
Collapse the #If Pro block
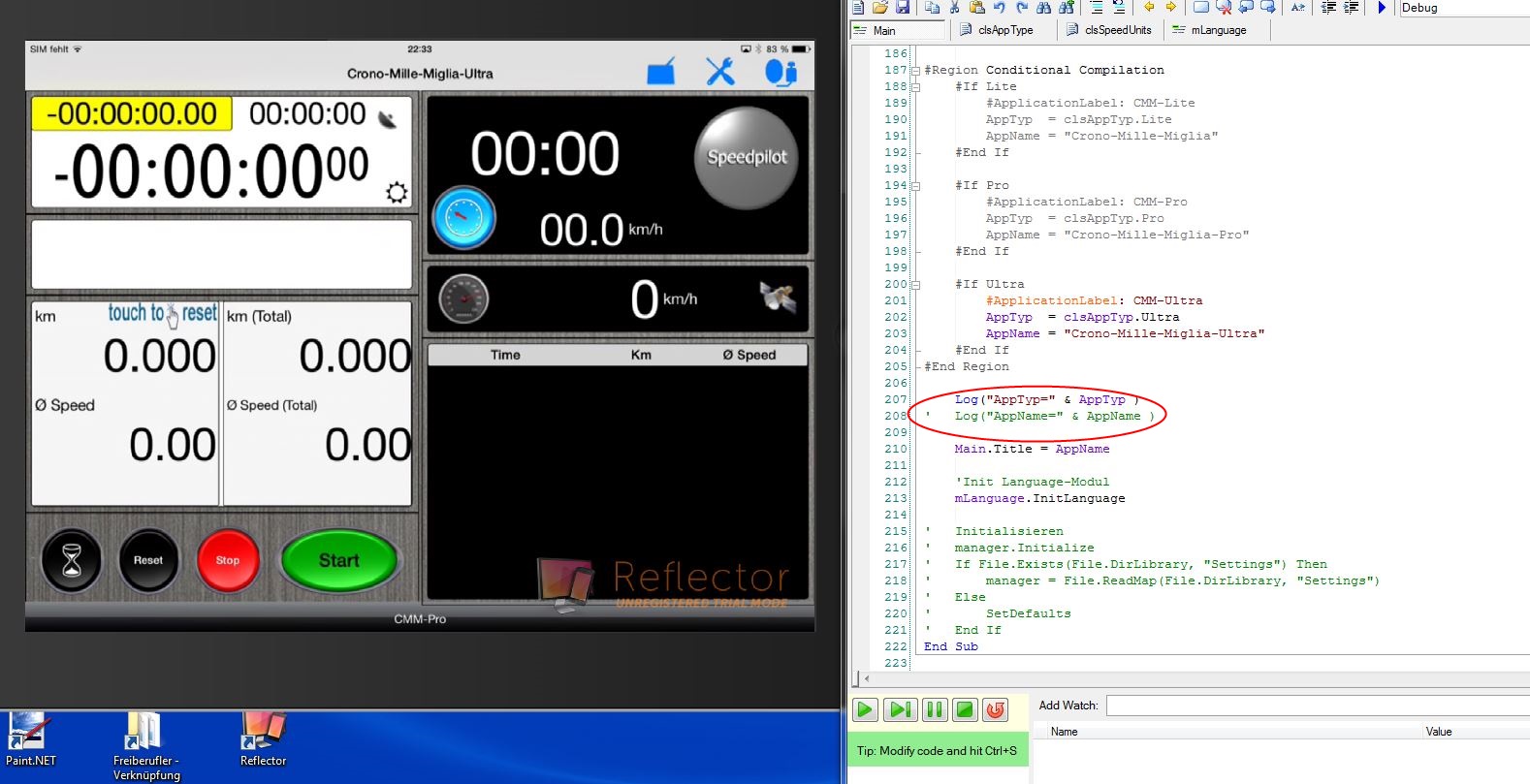coord(915,186)
